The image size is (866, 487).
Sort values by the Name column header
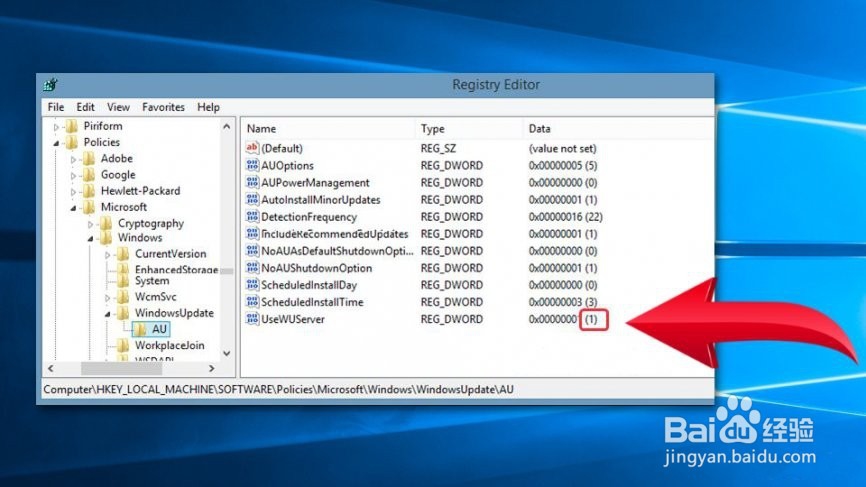[328, 129]
